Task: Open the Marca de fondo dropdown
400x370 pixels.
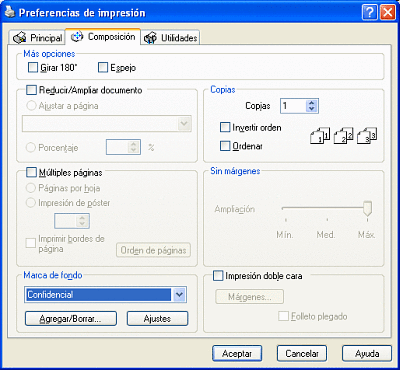Action: (x=180, y=295)
